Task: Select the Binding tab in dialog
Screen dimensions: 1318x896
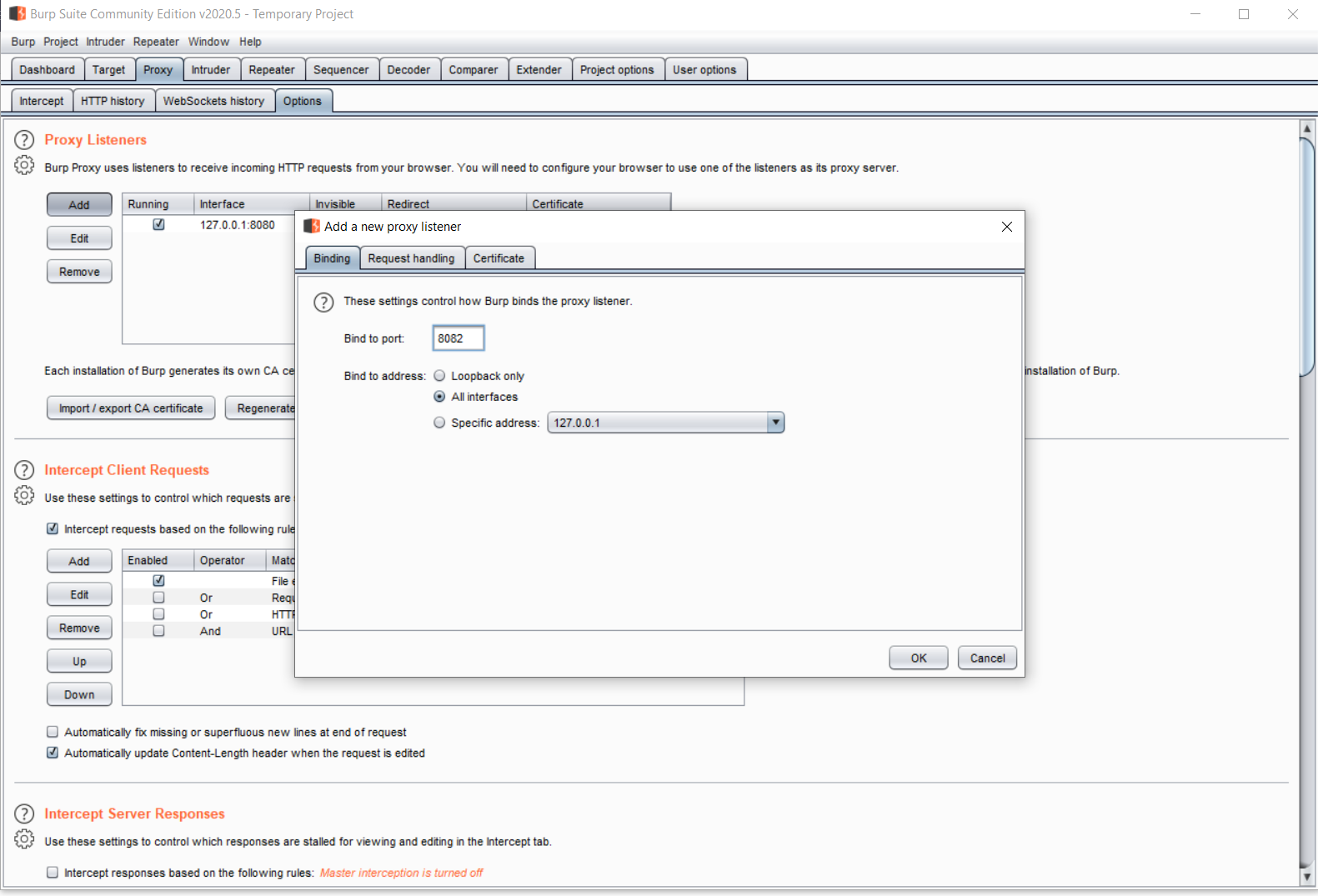Action: point(332,258)
